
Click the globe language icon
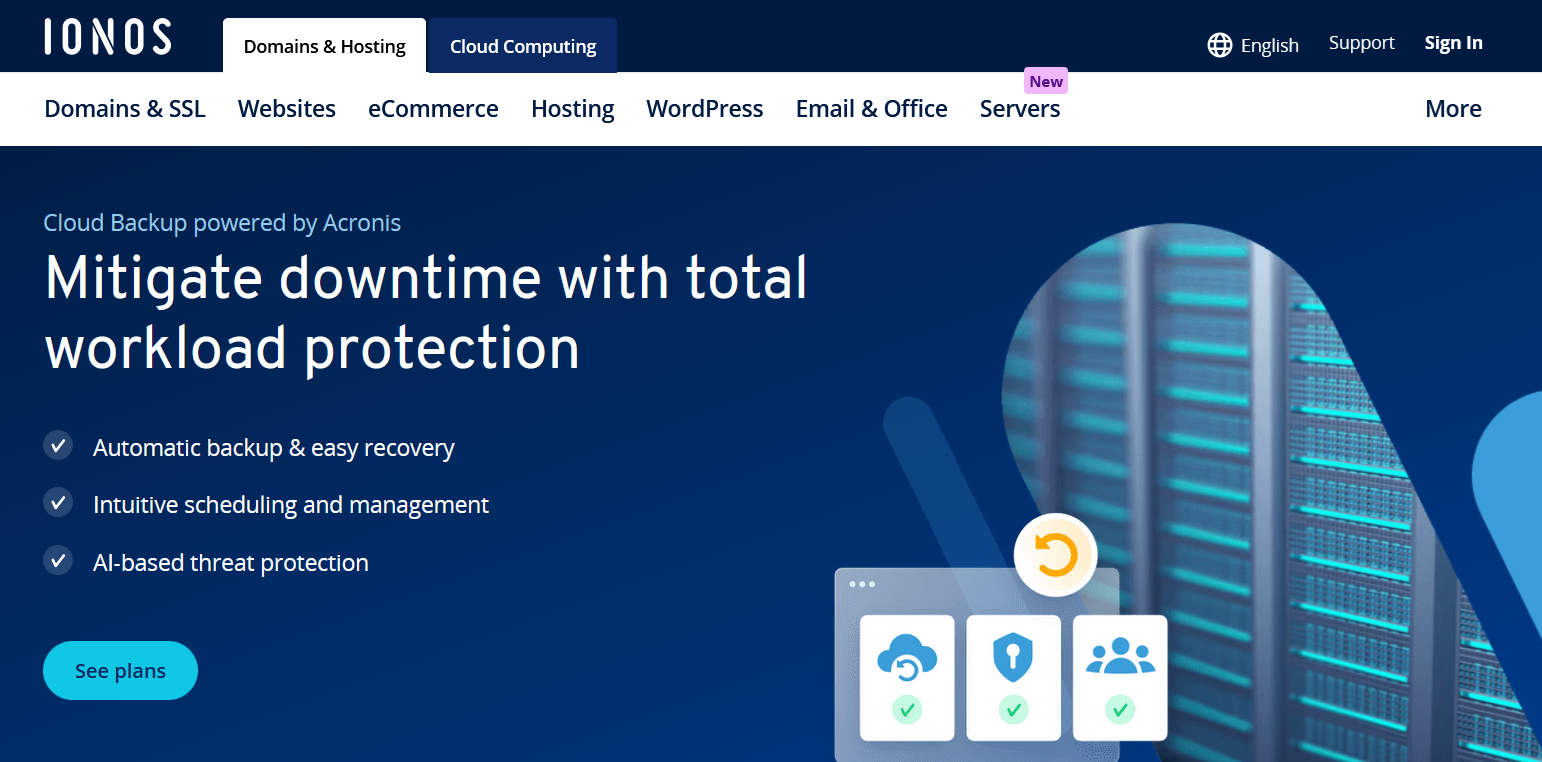click(1219, 45)
